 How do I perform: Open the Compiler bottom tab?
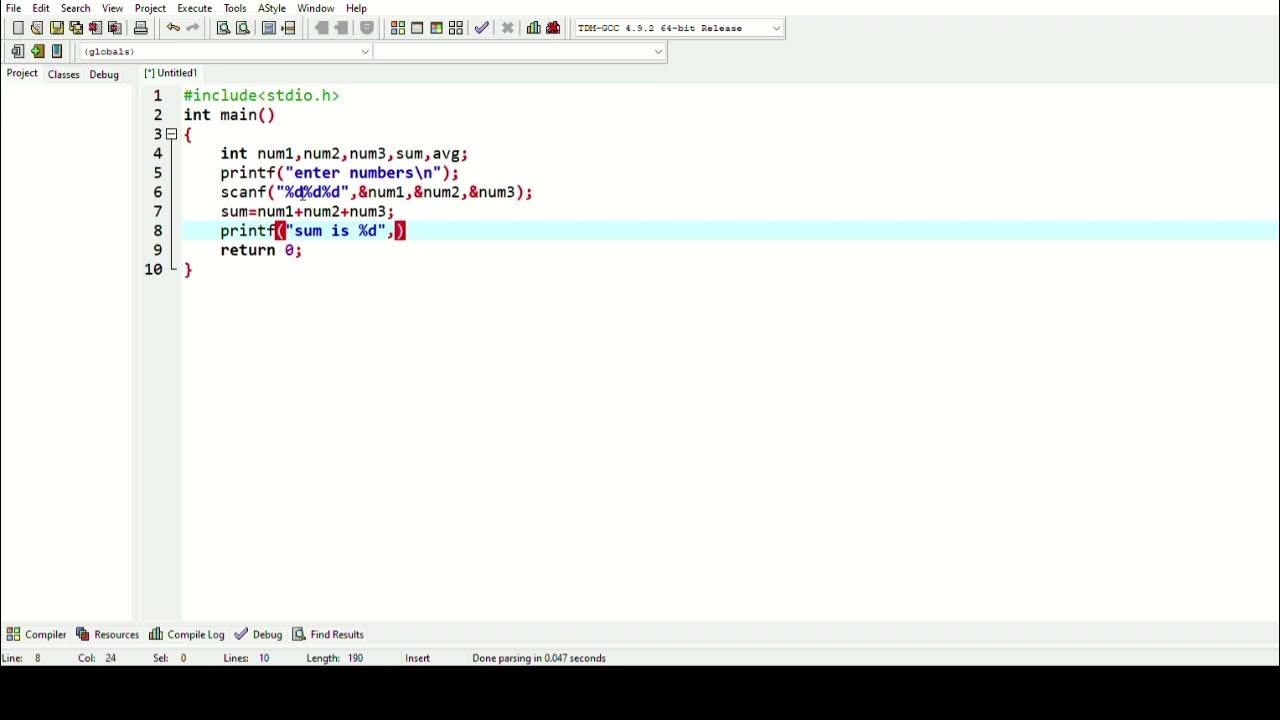coord(36,634)
